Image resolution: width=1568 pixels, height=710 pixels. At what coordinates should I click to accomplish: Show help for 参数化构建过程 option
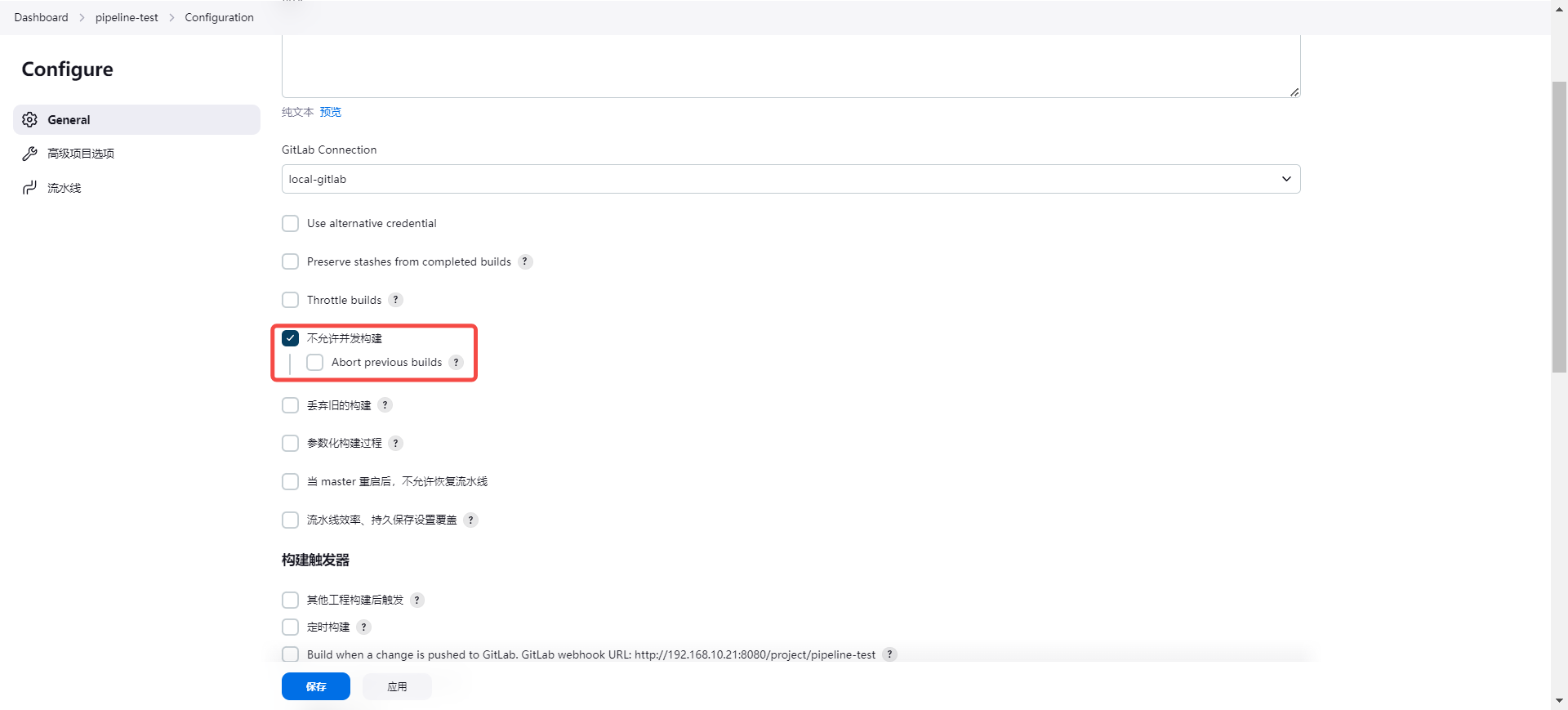point(395,443)
